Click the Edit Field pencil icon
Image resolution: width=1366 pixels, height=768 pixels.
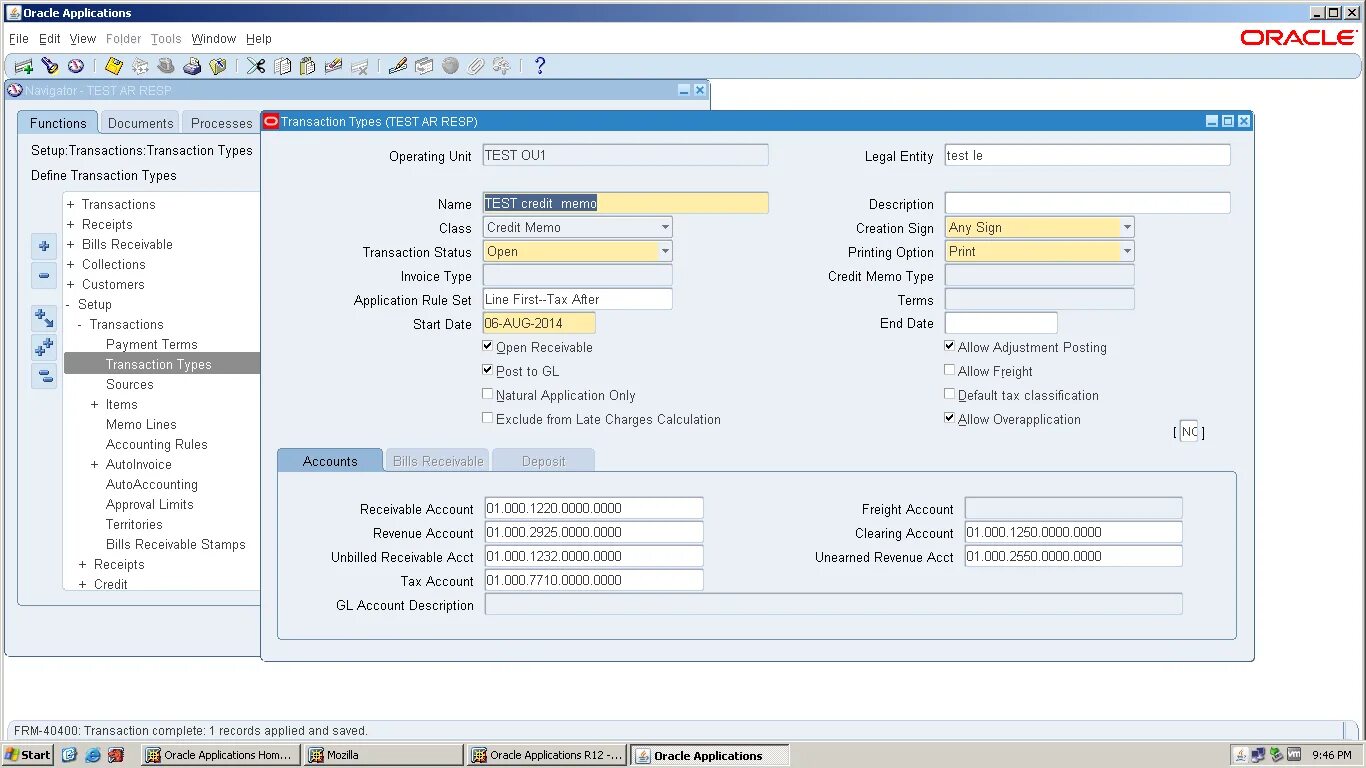pos(398,66)
